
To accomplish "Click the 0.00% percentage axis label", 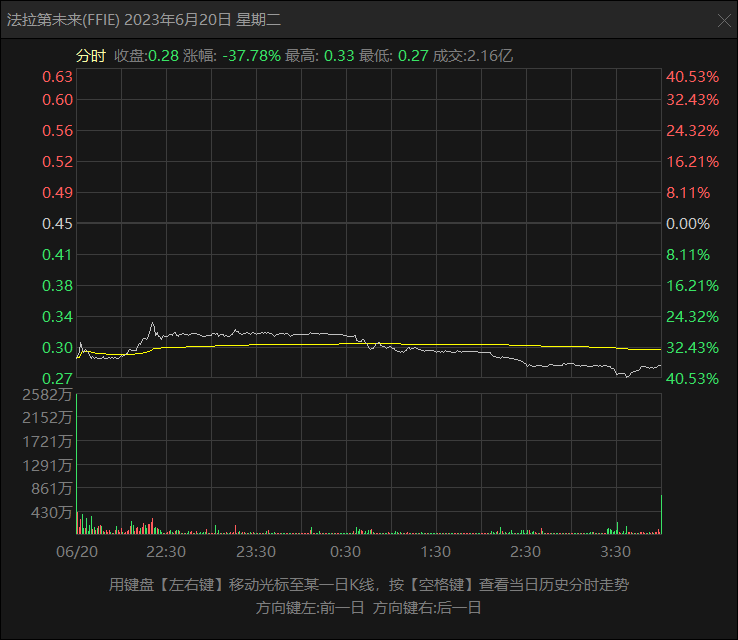I will 688,224.
